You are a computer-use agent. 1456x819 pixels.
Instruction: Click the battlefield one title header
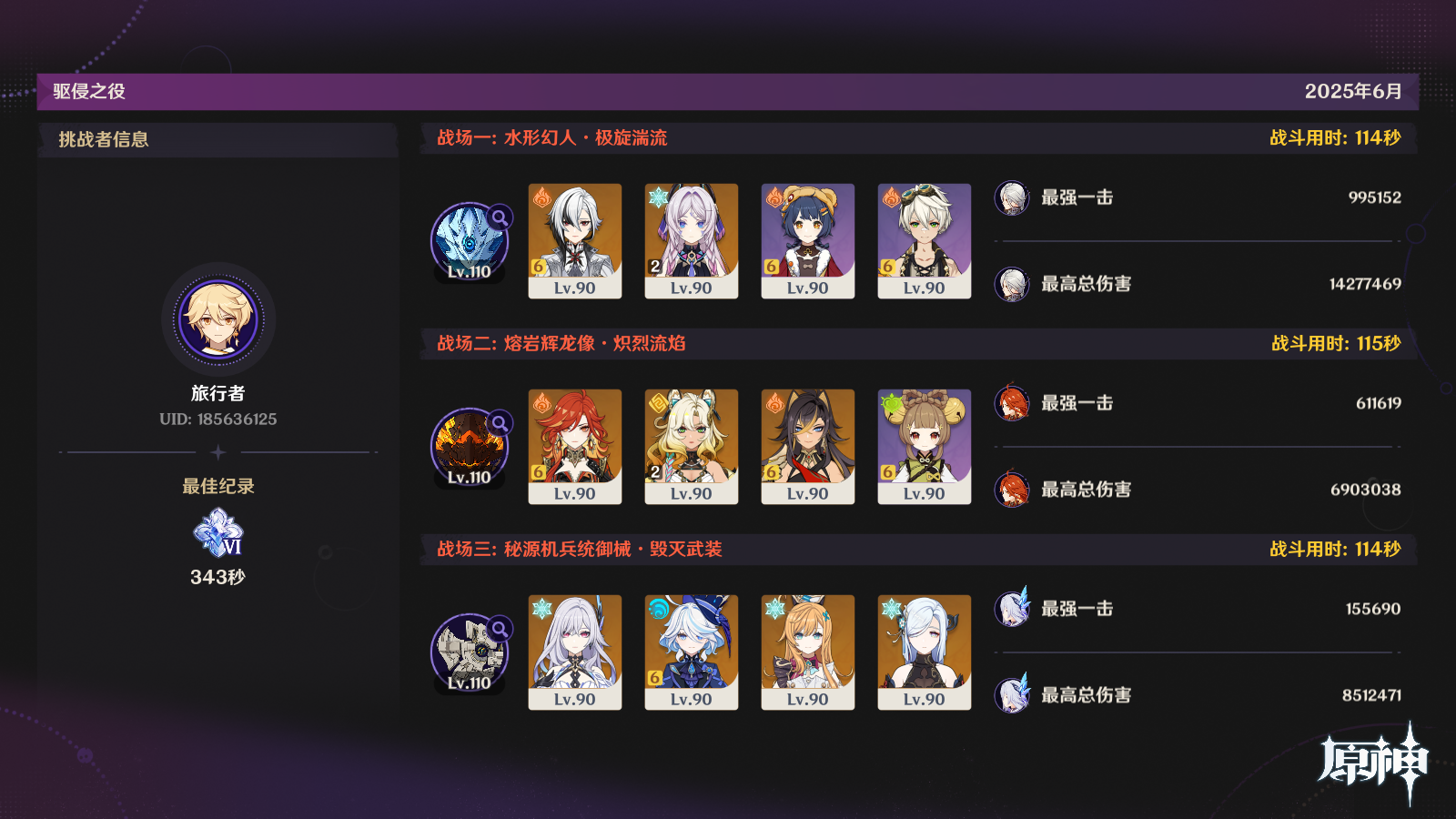tap(552, 137)
